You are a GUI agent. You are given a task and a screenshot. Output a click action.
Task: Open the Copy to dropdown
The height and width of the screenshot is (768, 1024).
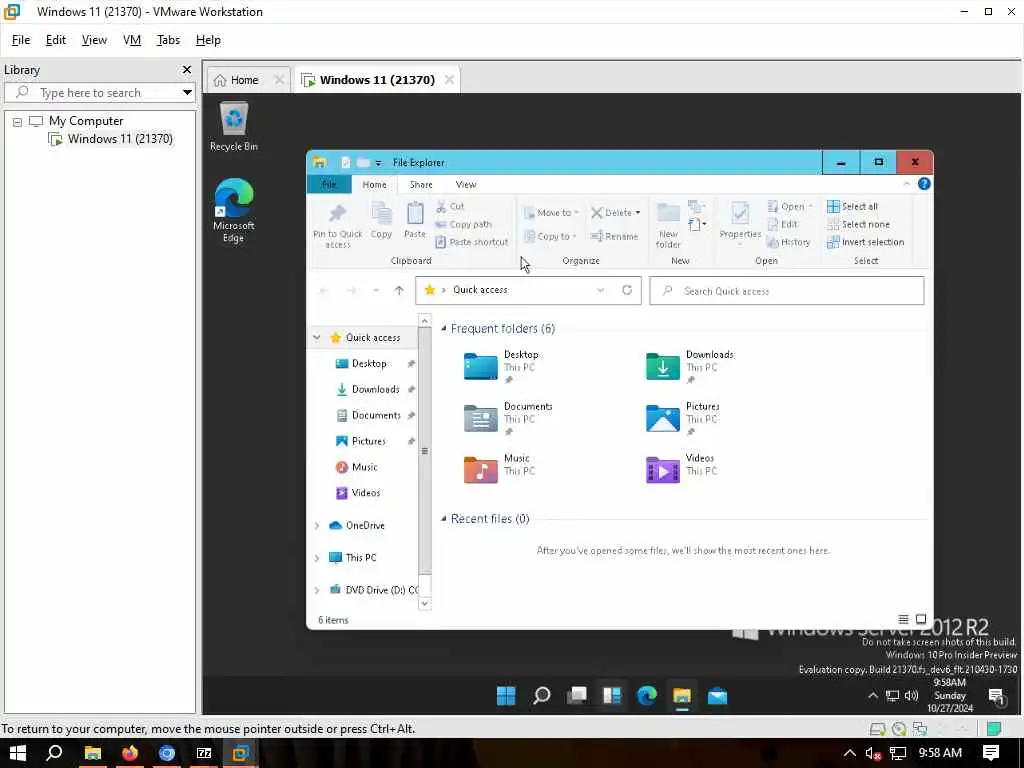(551, 236)
